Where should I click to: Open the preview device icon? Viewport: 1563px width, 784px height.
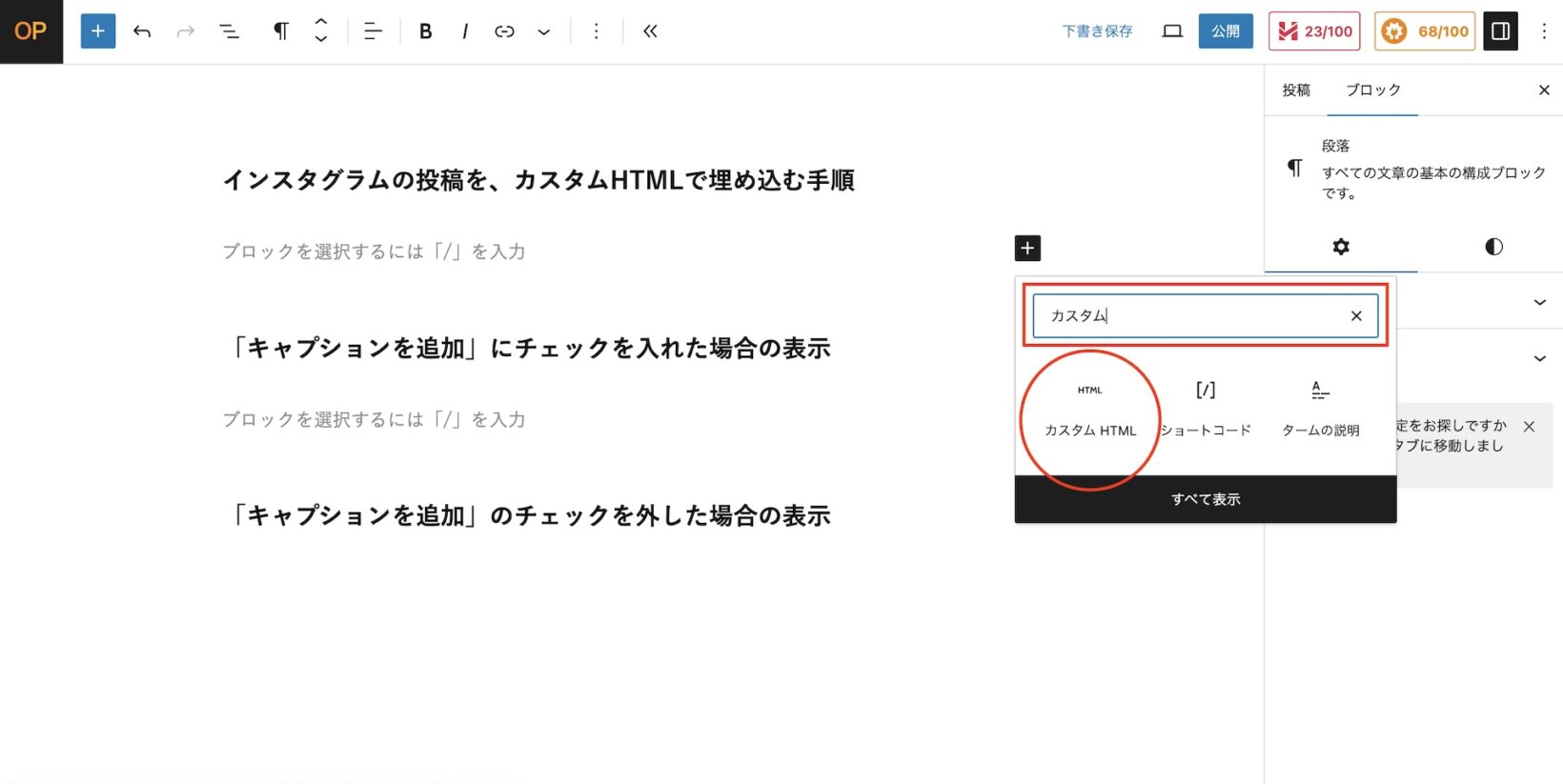(x=1172, y=31)
